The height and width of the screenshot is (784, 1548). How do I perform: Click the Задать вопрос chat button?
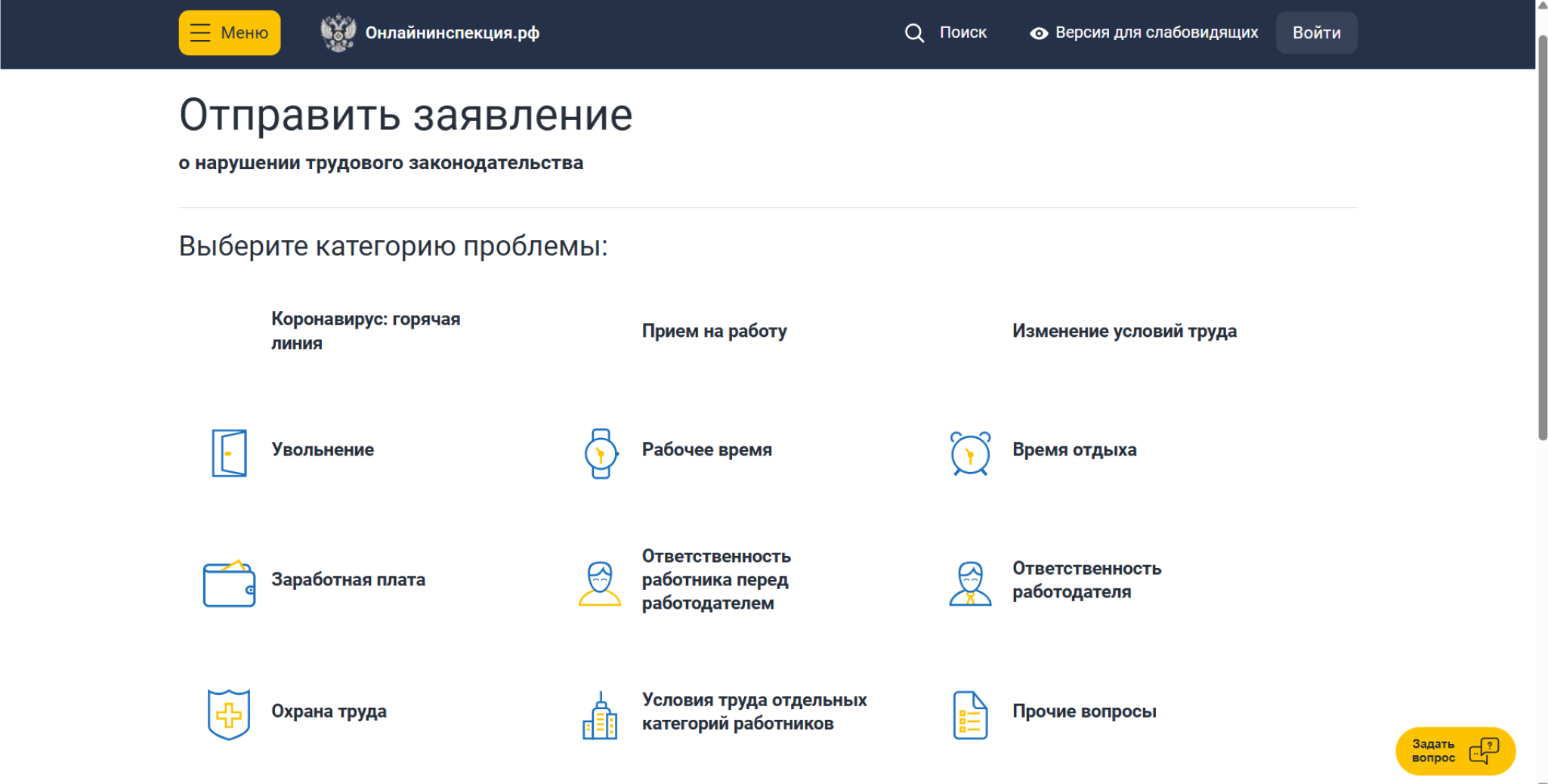(x=1455, y=751)
